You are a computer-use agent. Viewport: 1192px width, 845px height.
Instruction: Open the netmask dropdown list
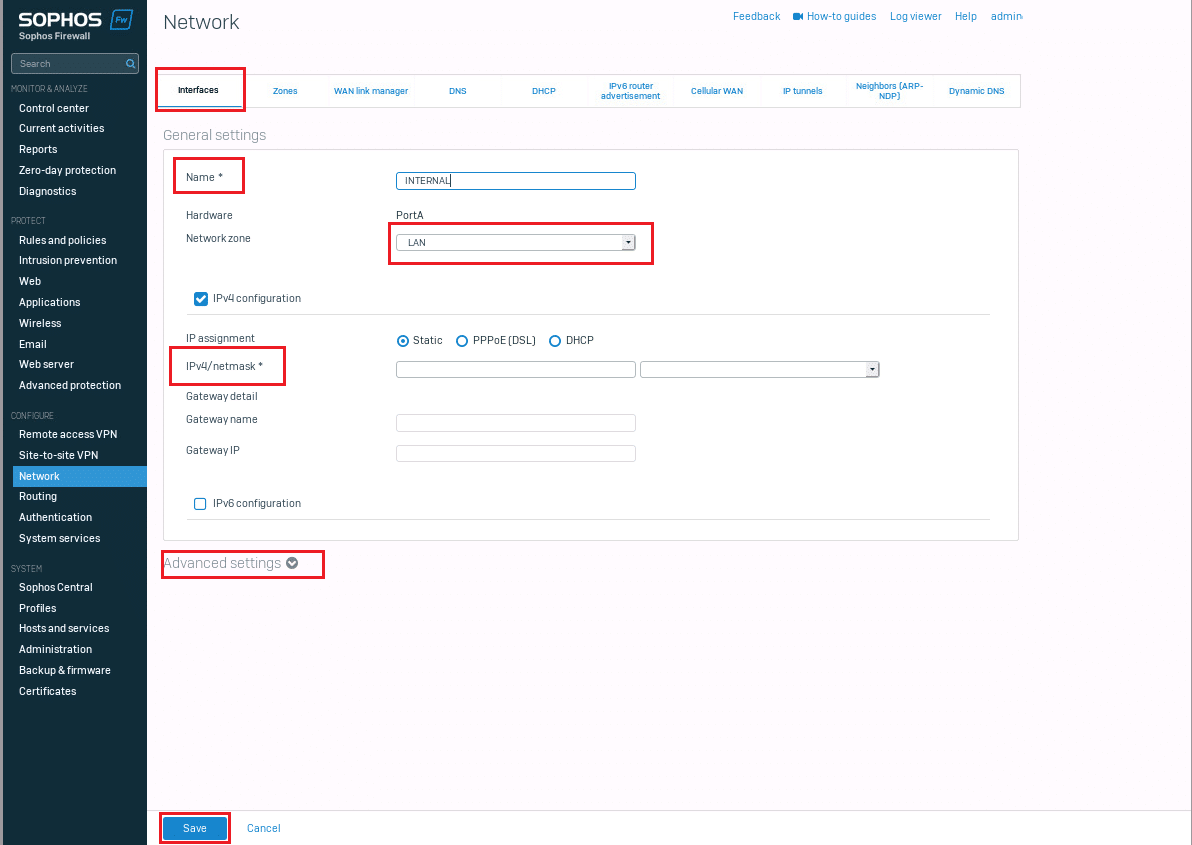point(759,370)
